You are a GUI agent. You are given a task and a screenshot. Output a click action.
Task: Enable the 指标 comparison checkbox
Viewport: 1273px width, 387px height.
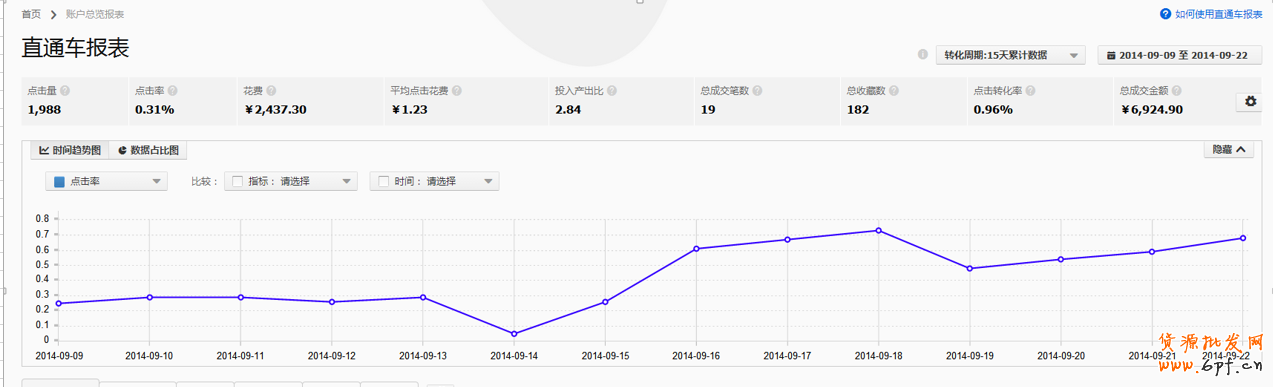point(237,181)
